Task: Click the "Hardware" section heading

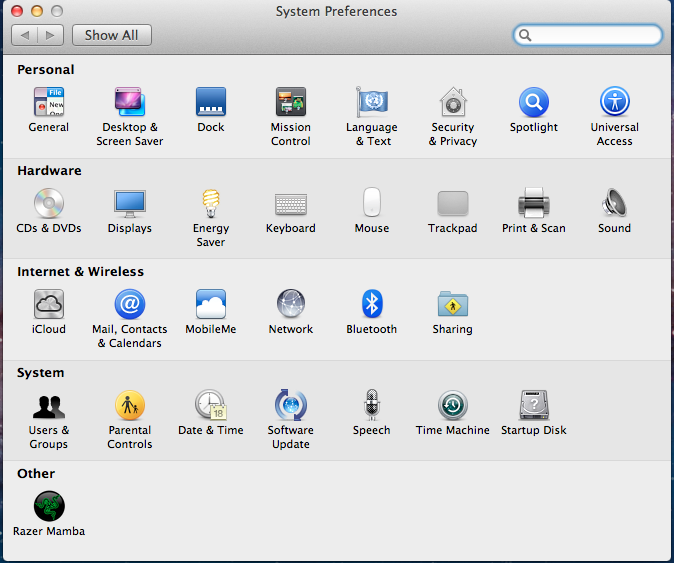Action: (x=49, y=171)
